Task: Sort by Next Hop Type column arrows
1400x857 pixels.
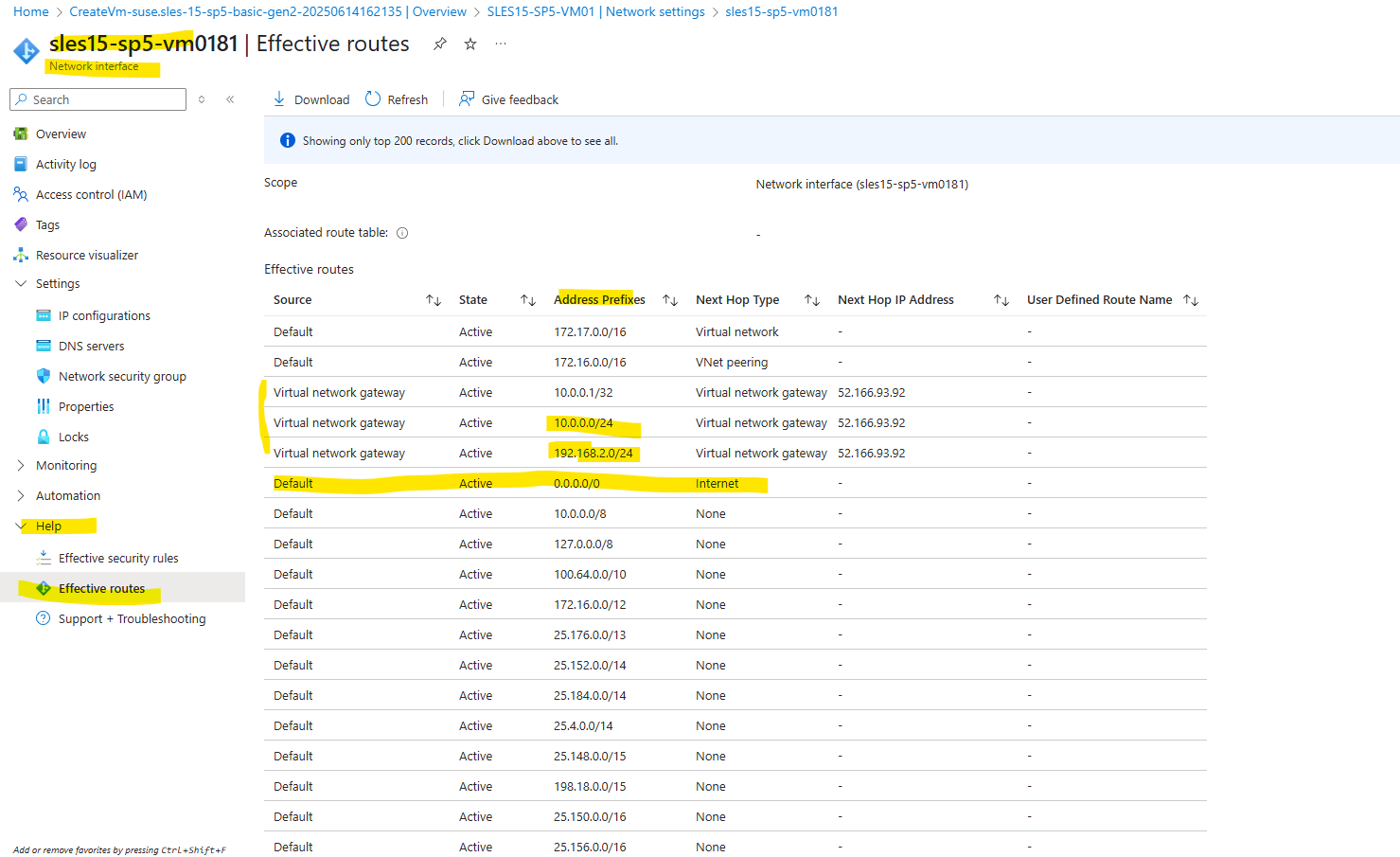Action: [812, 300]
